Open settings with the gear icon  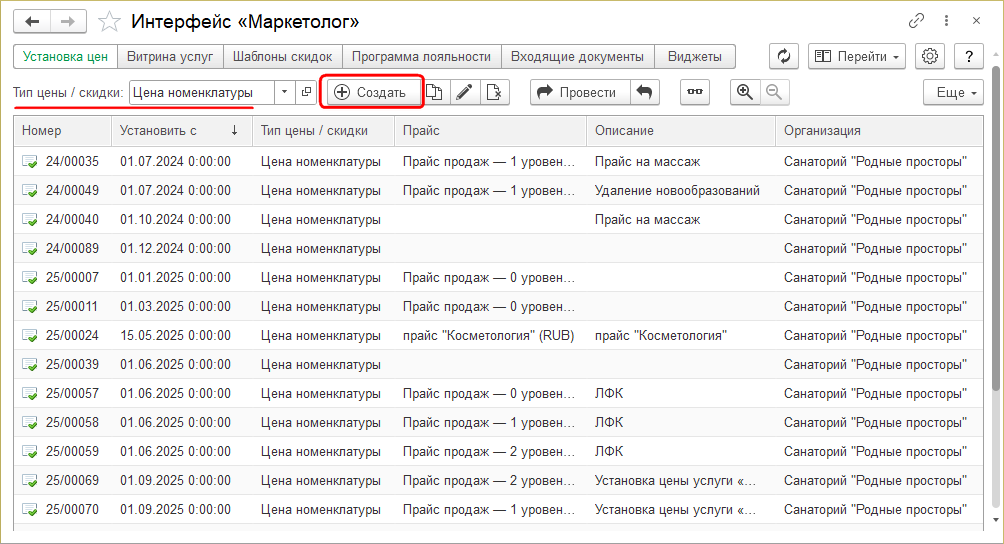[930, 57]
